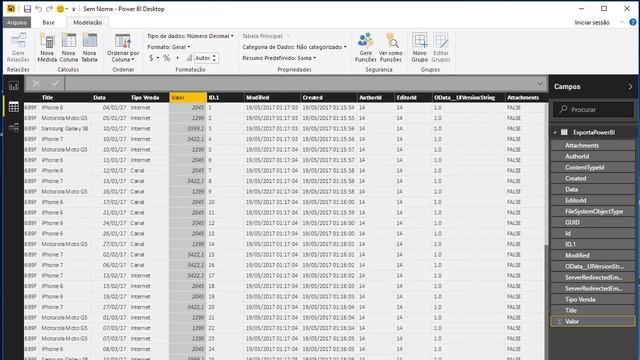The image size is (640, 360).
Task: Select Attachments column header
Action: pos(524,98)
